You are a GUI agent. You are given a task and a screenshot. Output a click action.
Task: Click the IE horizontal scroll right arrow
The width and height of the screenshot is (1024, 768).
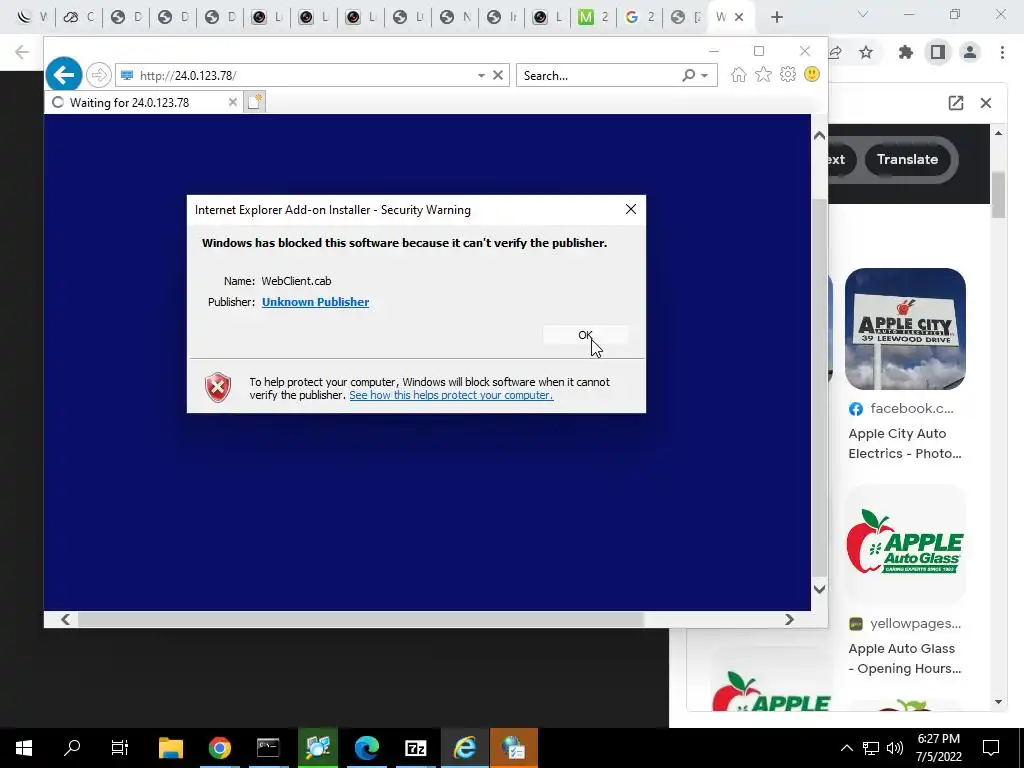789,619
